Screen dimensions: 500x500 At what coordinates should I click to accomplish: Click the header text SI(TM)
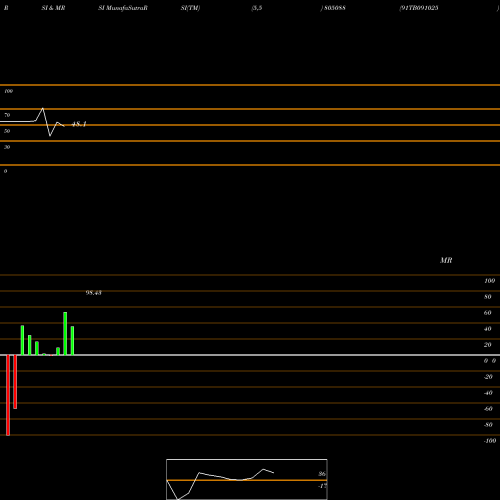[x=190, y=8]
